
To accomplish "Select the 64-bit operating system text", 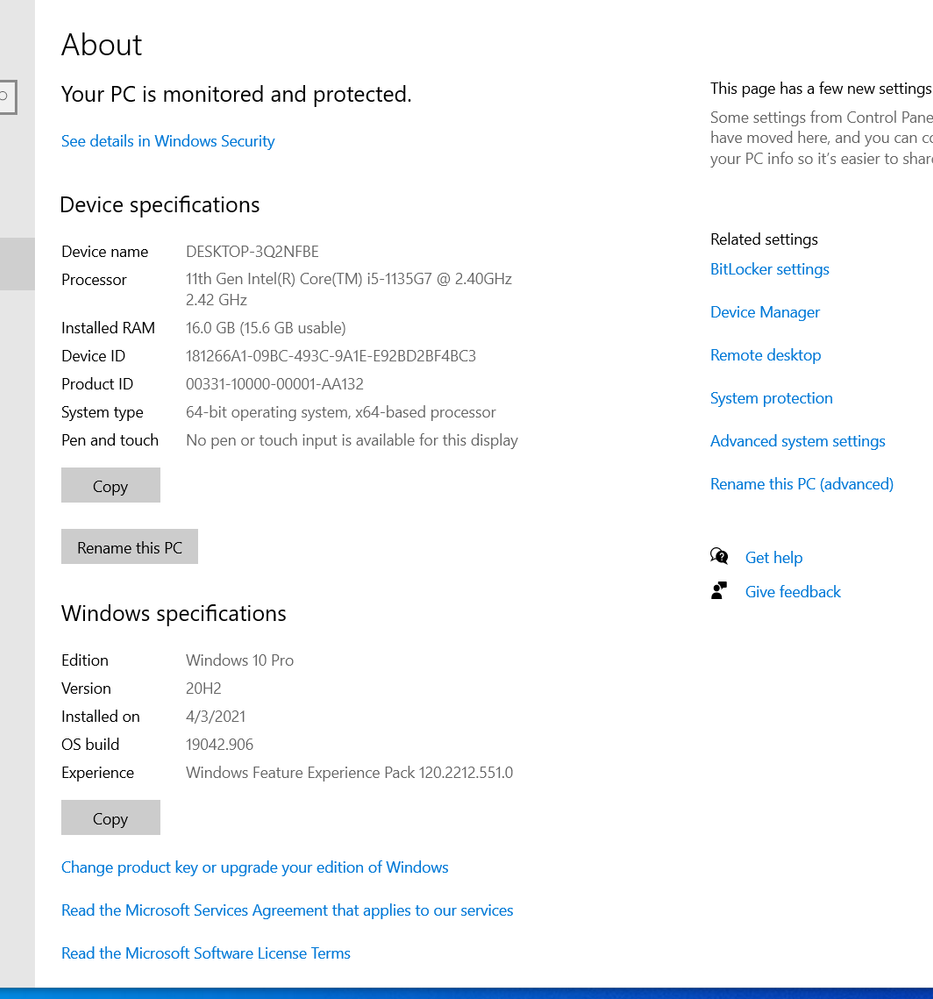I will pos(341,412).
